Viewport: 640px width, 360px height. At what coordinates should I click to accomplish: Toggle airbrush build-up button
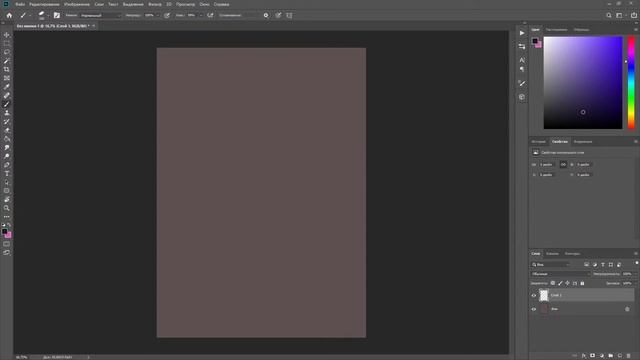(210, 16)
